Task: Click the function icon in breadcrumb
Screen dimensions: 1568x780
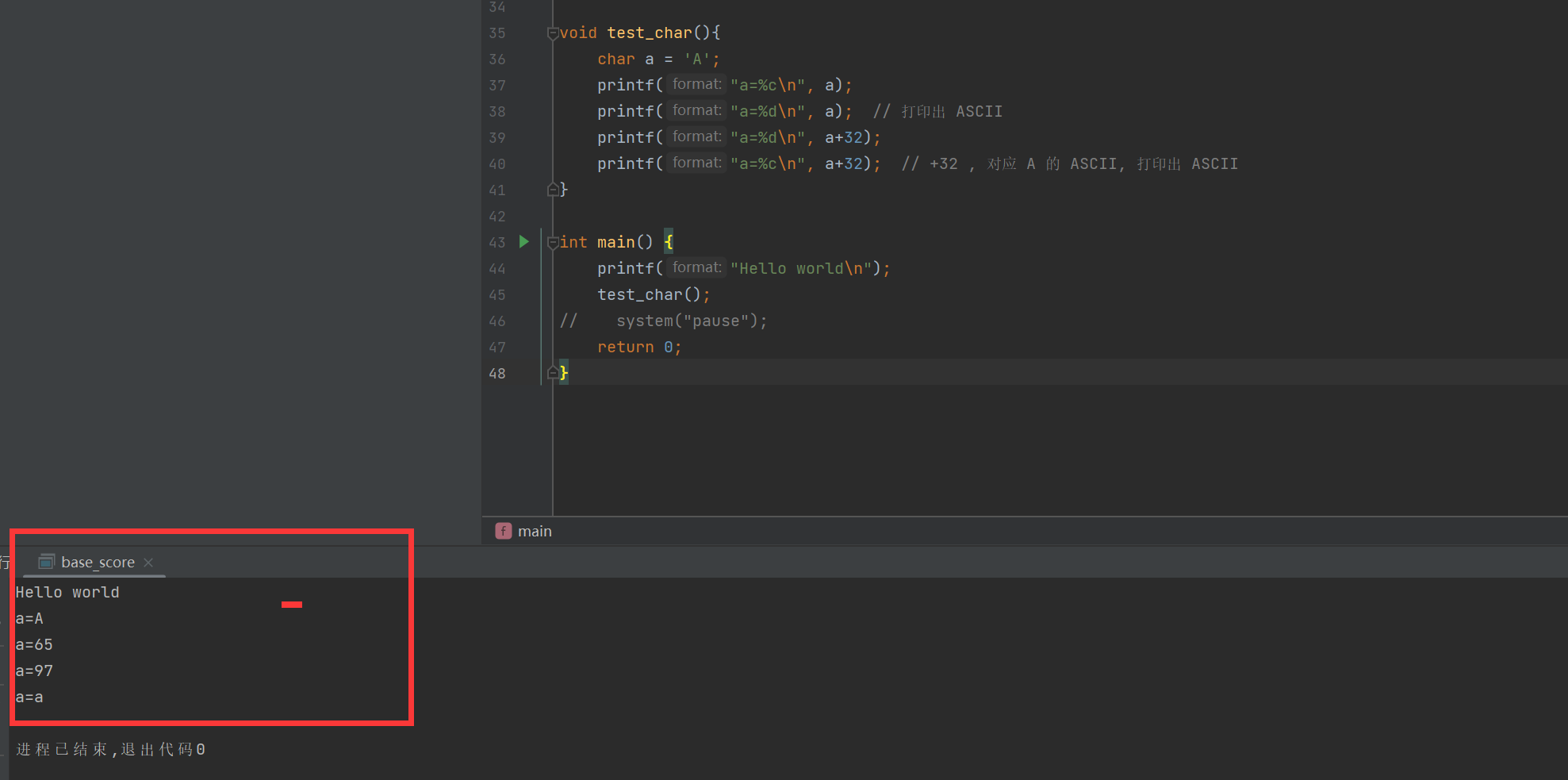Action: click(x=504, y=531)
